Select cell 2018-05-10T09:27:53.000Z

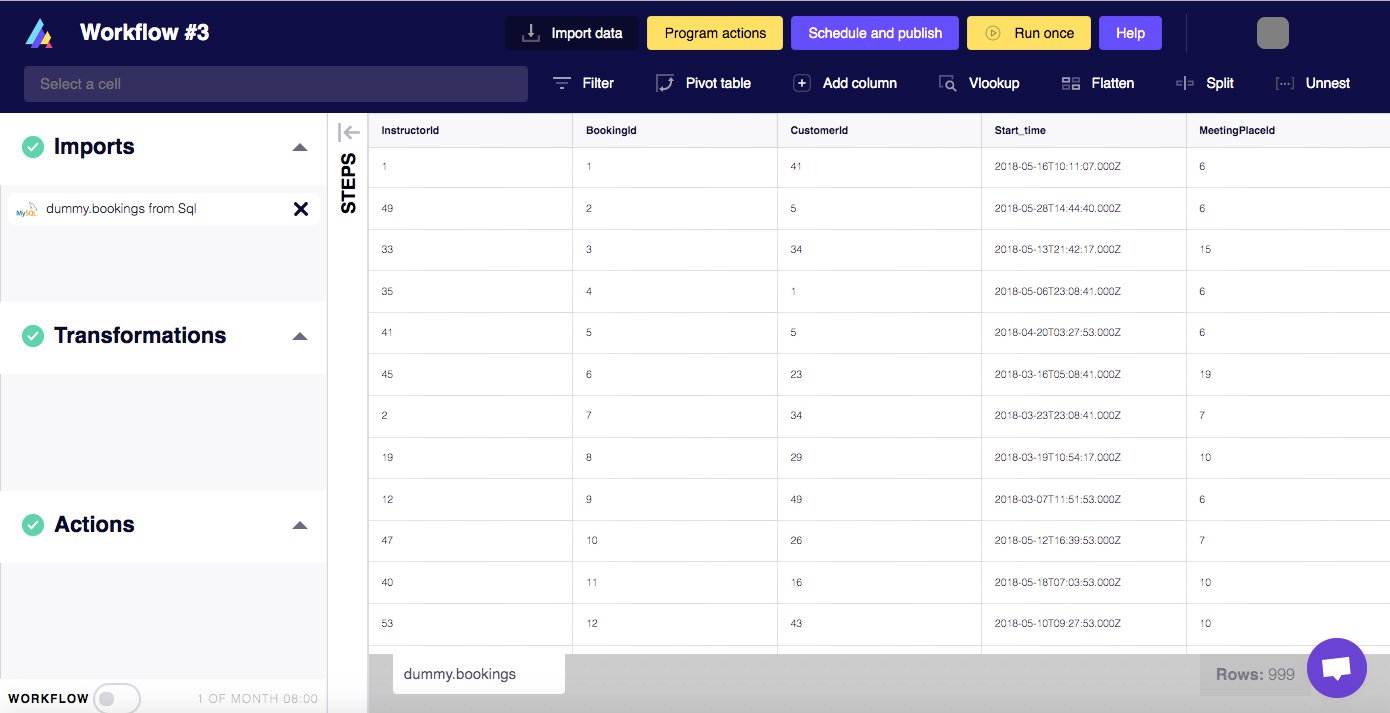1084,624
